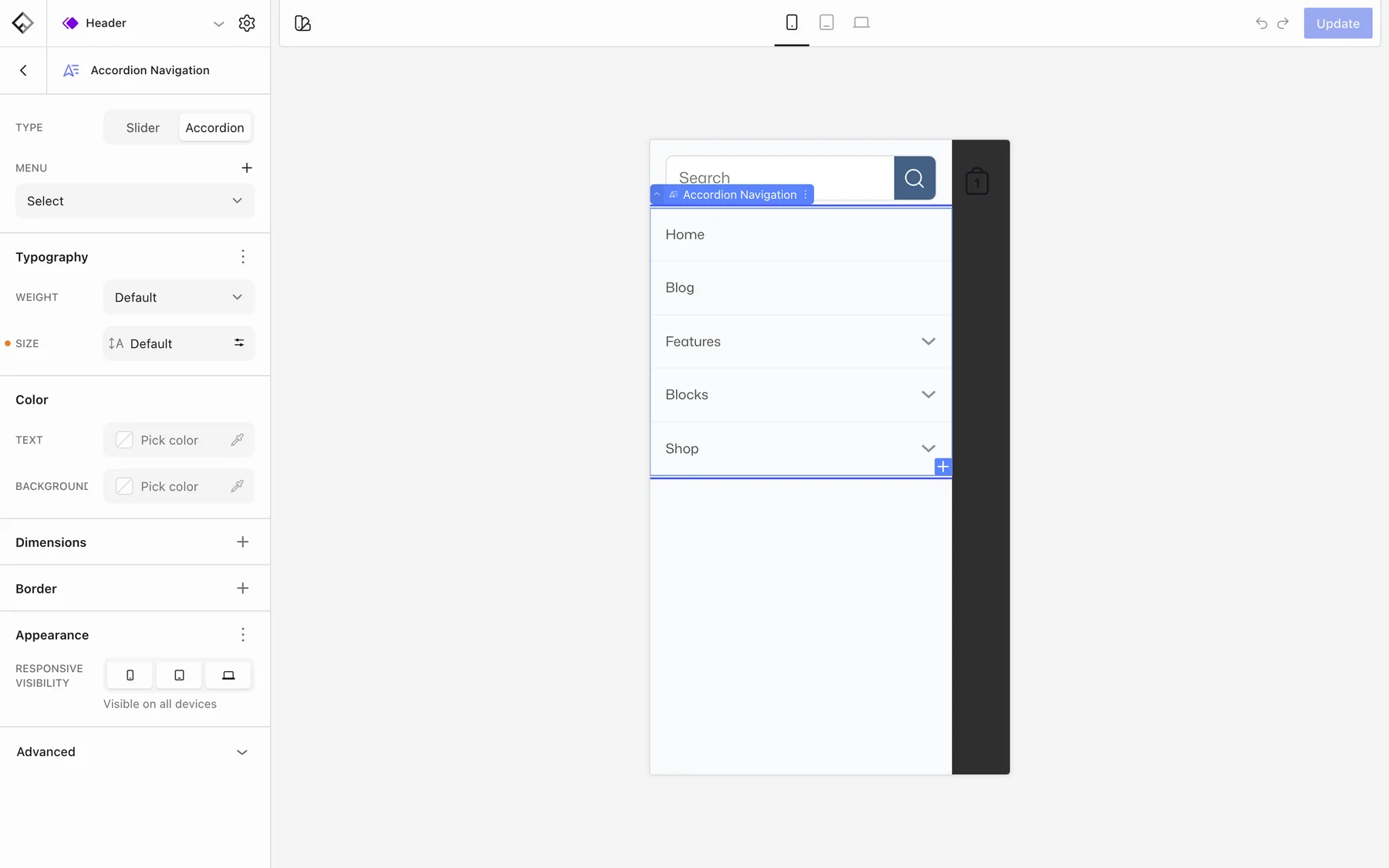Add a new menu with plus icon
This screenshot has height=868, width=1389.
[247, 167]
